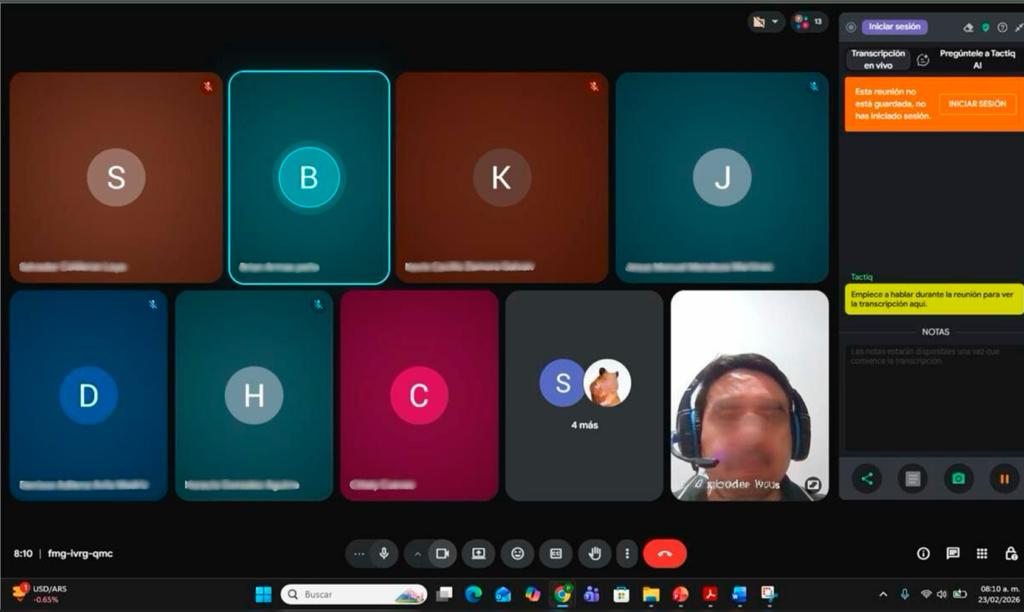
Task: Toggle the camera on or off
Action: (x=442, y=553)
